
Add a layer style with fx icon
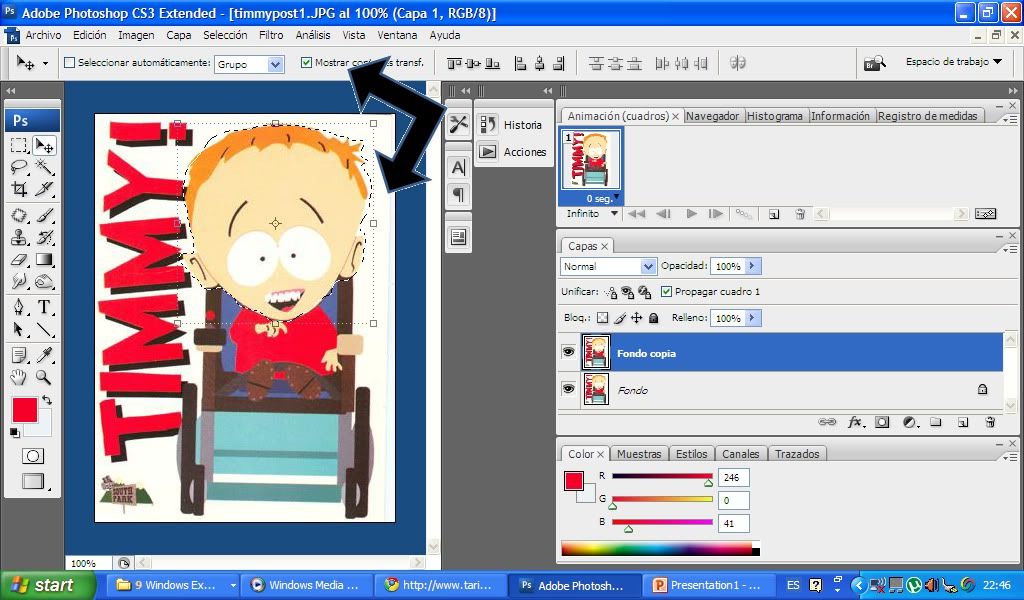coord(856,422)
